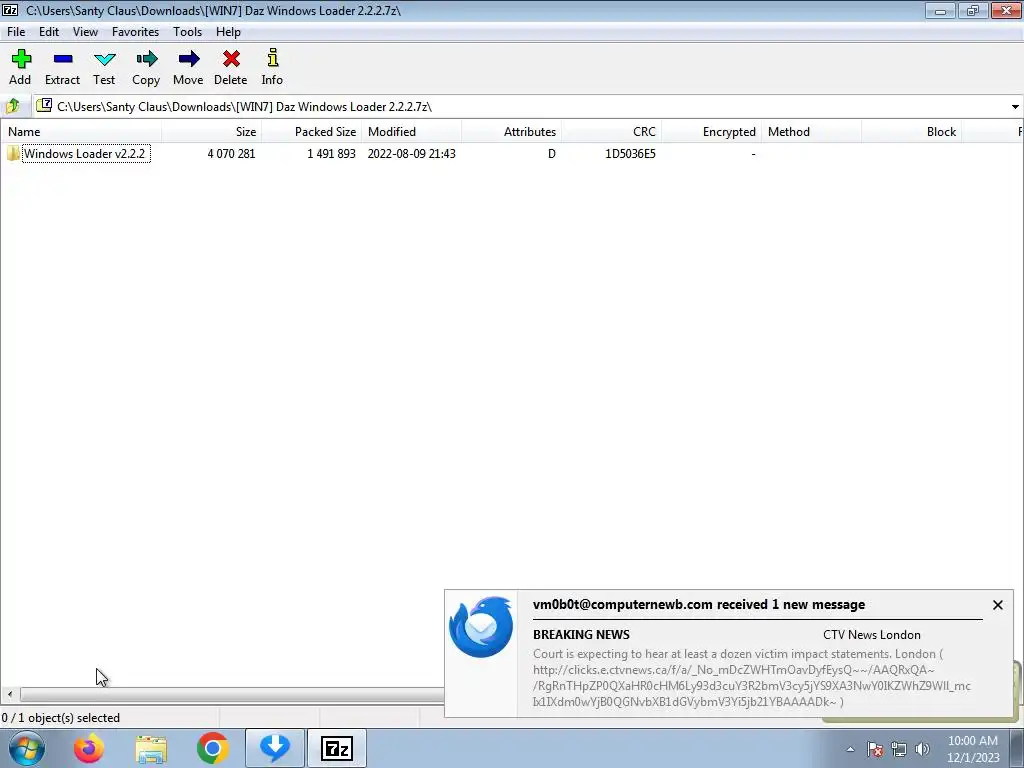Open the blue download arrow taskbar app
1024x768 pixels.
point(275,748)
